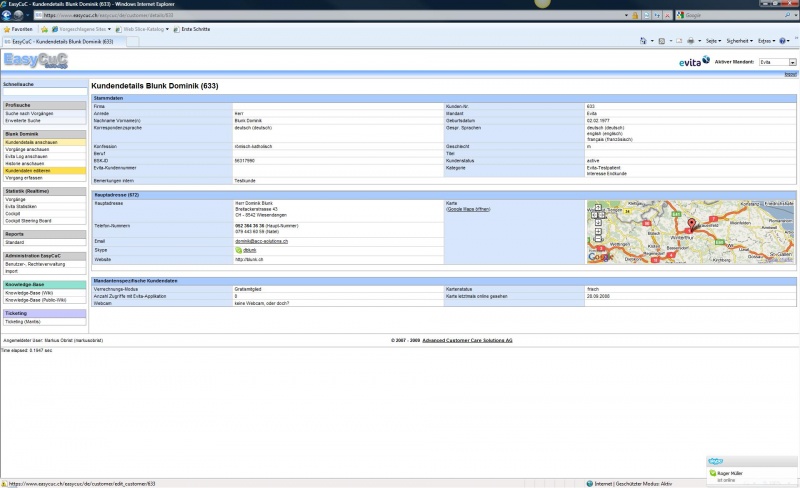The width and height of the screenshot is (800, 488).
Task: Click the map zoom-in plus control
Action: pyautogui.click(x=598, y=231)
